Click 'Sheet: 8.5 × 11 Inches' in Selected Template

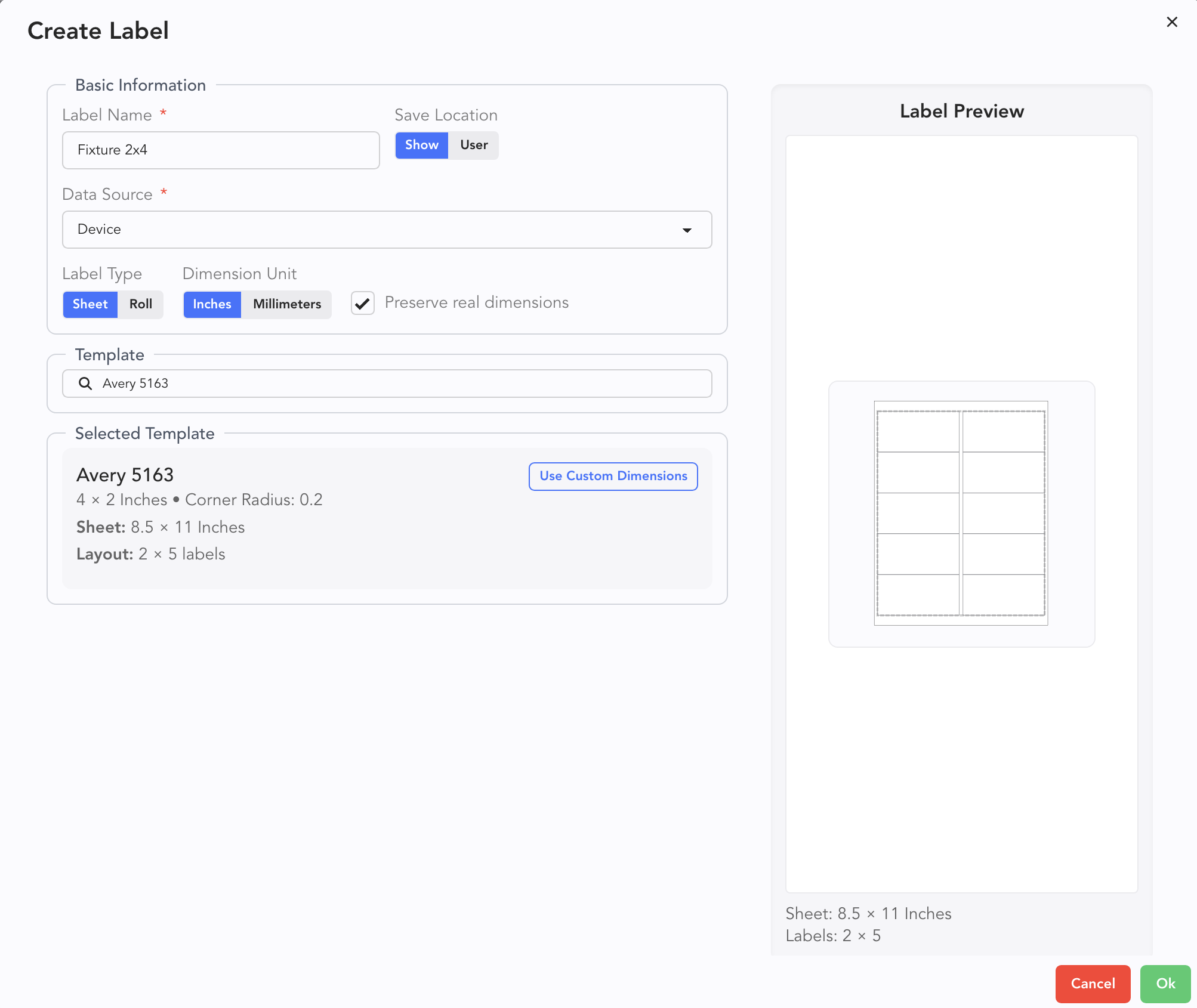coord(161,527)
